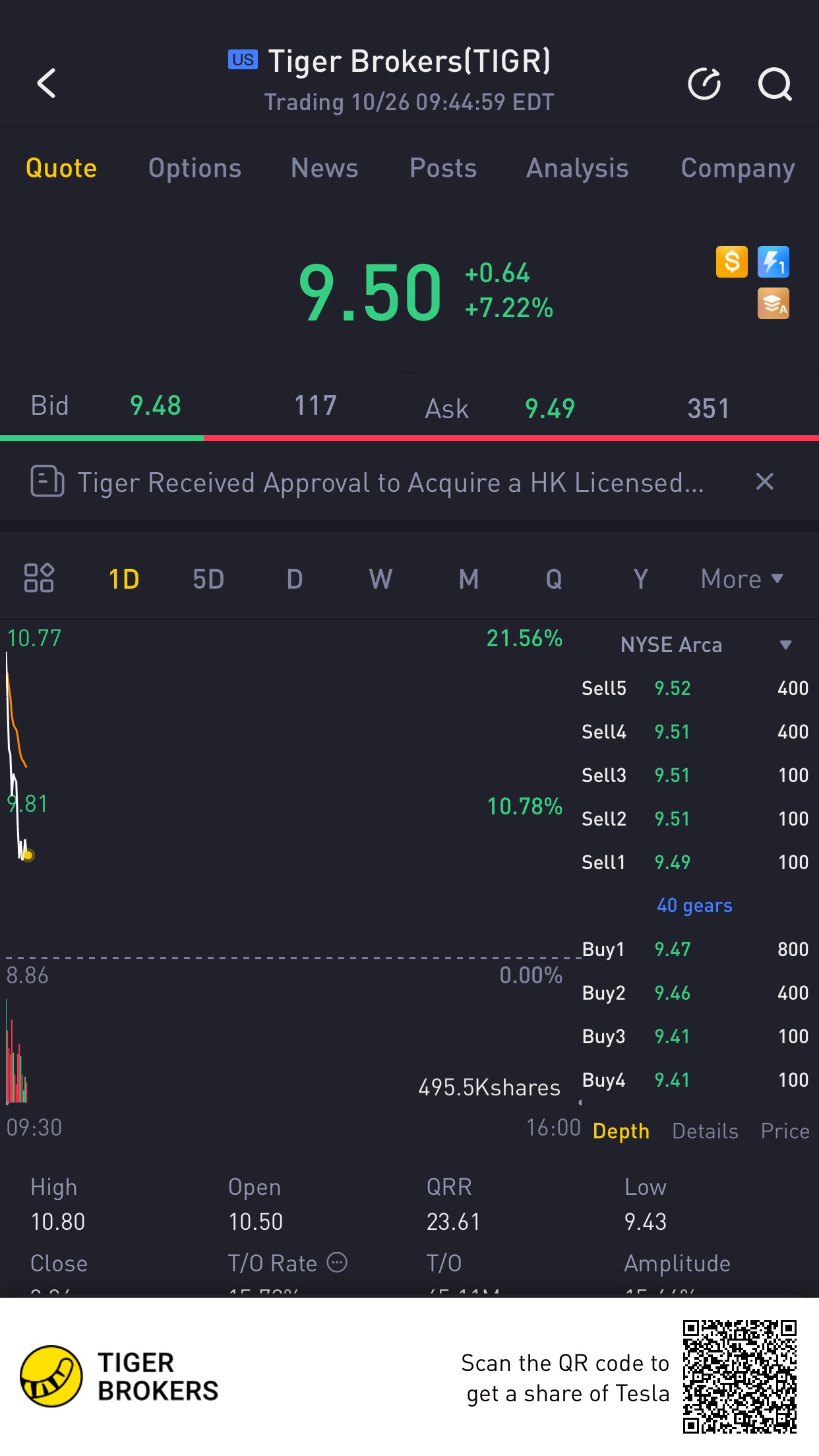Image resolution: width=819 pixels, height=1456 pixels.
Task: Tap the blue lightning badge
Action: (773, 262)
